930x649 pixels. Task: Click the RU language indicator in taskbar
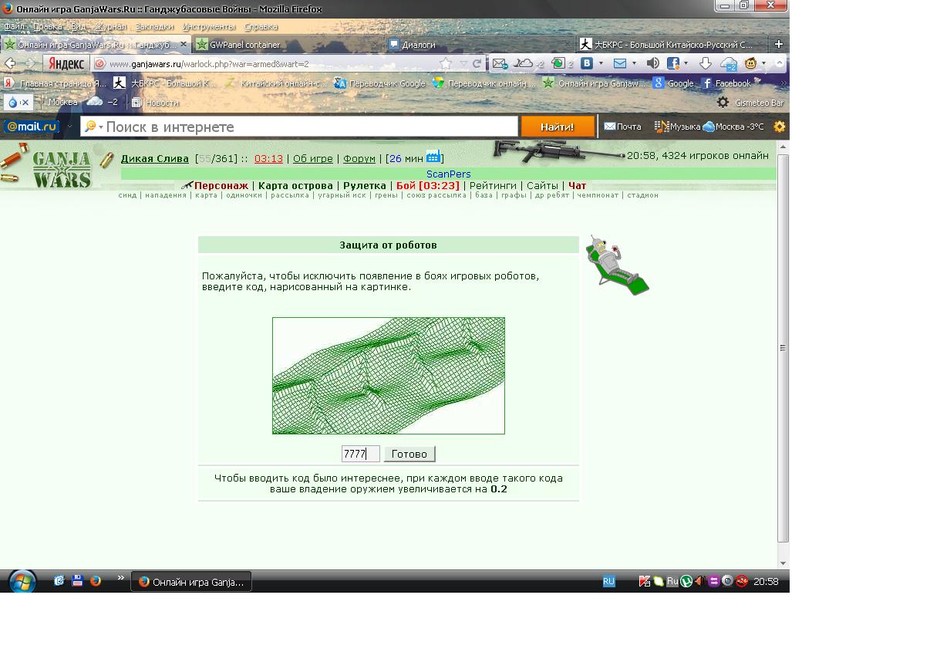(x=609, y=581)
